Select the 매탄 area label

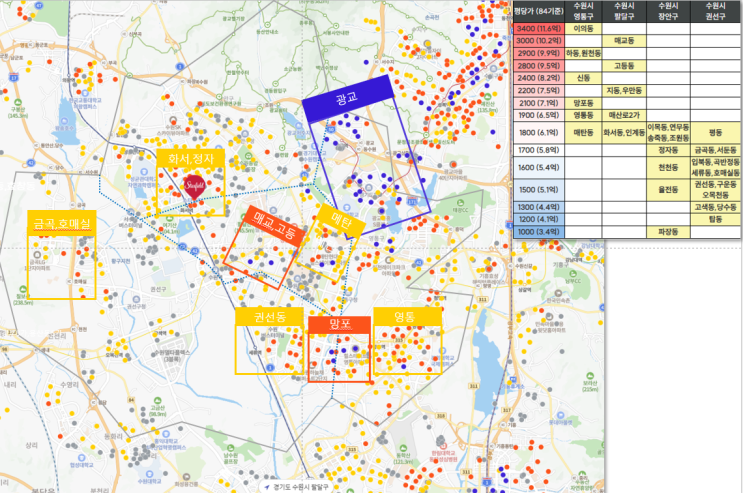coord(342,220)
